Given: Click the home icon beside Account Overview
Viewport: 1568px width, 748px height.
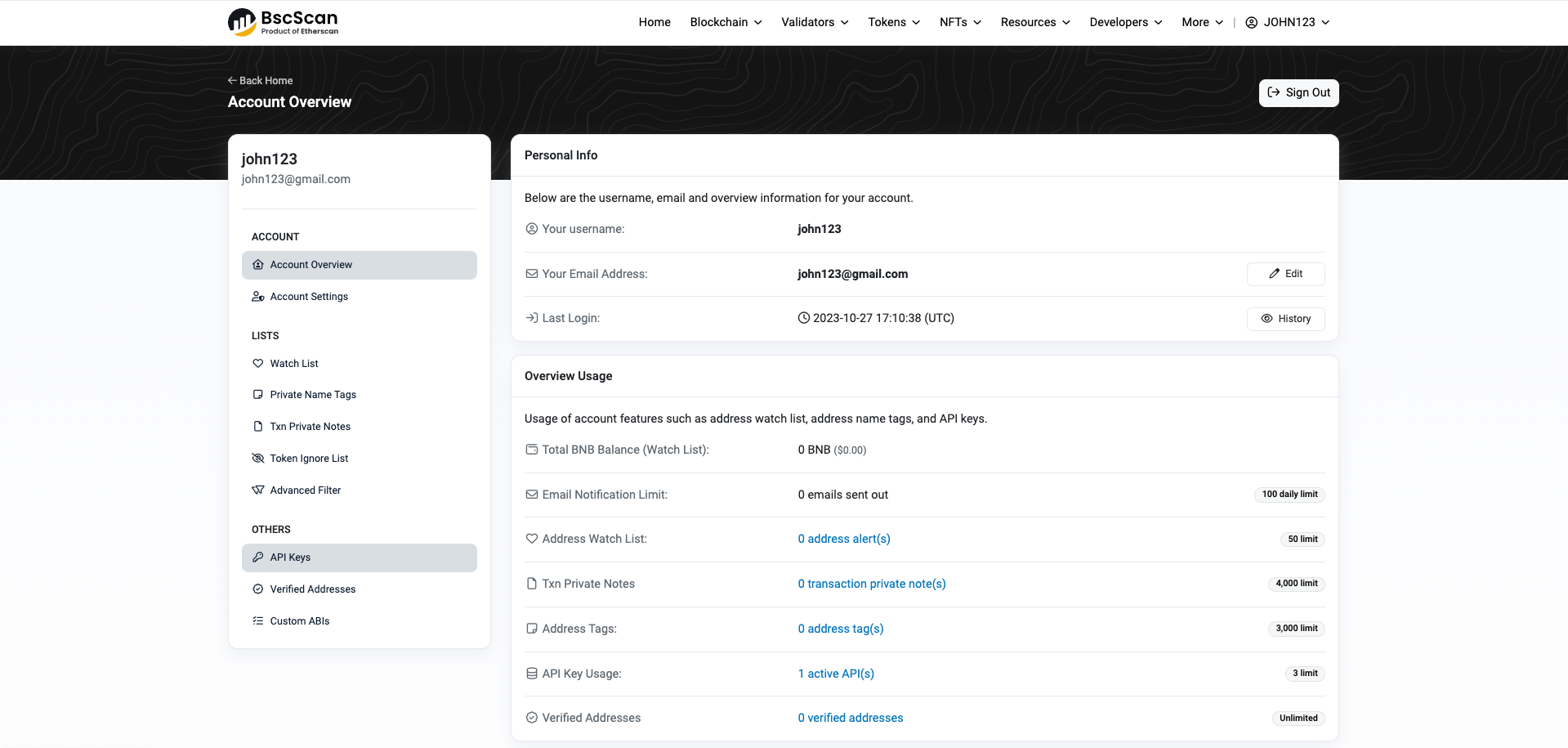Looking at the screenshot, I should click(258, 265).
